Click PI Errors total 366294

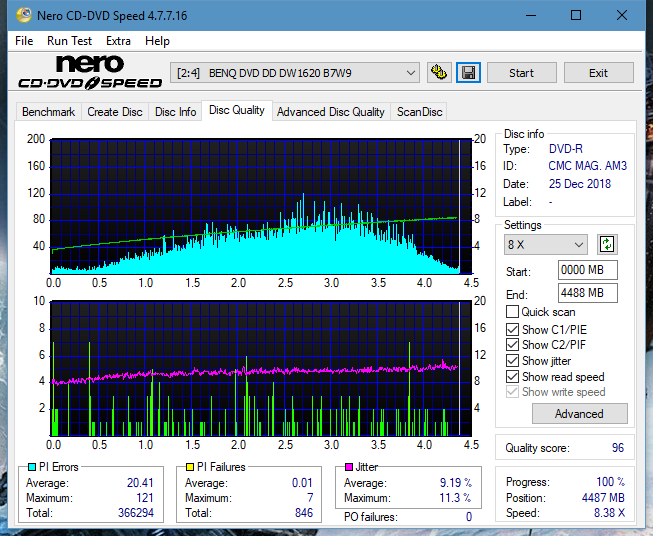pyautogui.click(x=136, y=513)
